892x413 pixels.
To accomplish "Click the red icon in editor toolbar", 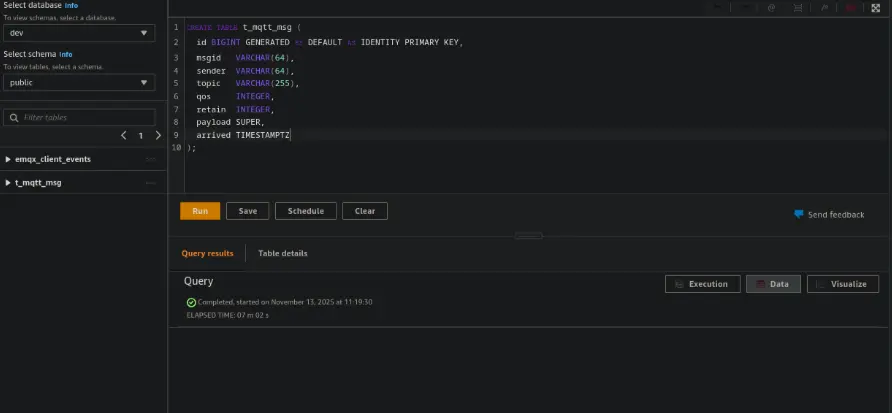I will pyautogui.click(x=850, y=7).
